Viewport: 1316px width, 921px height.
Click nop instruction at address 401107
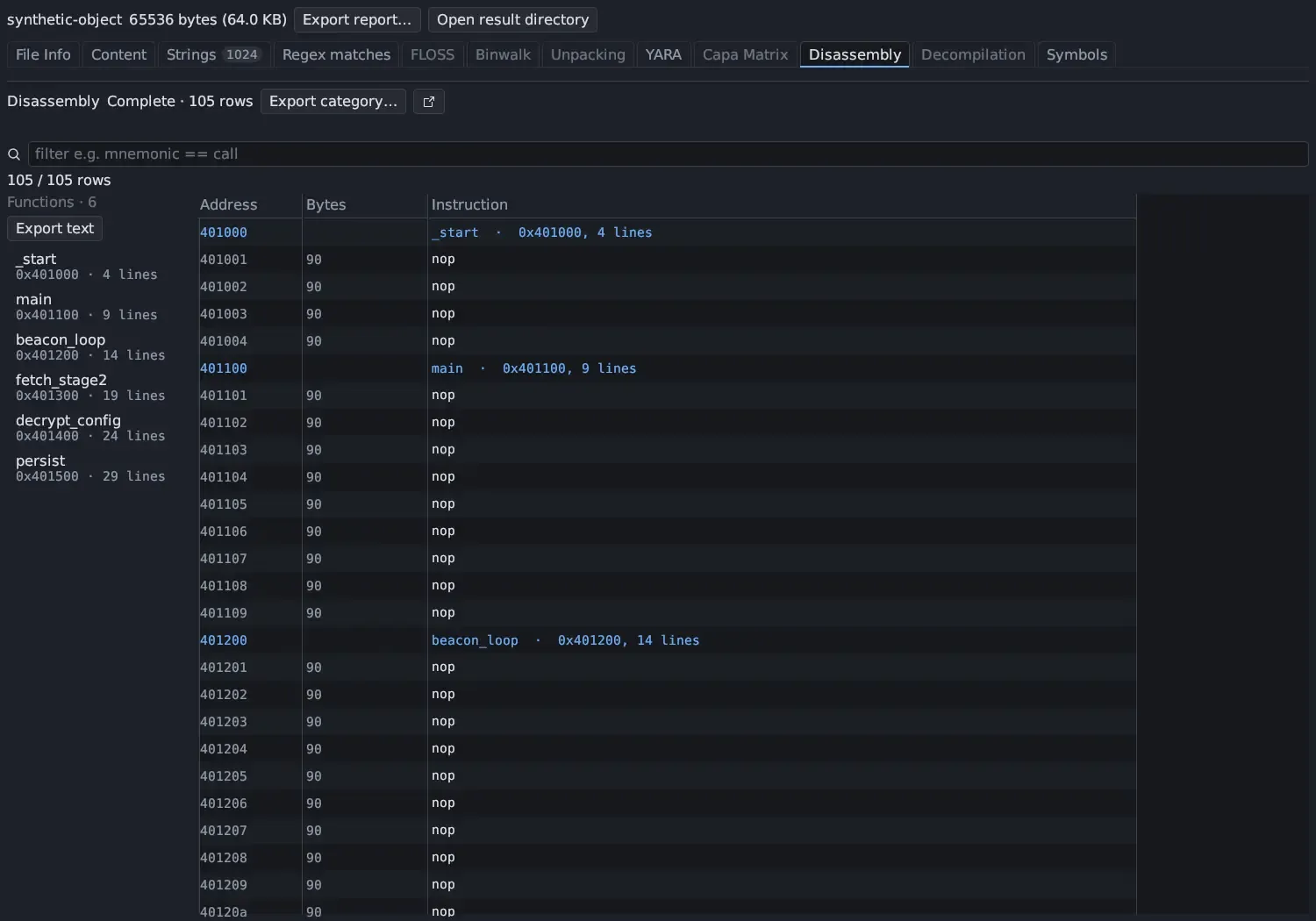443,559
